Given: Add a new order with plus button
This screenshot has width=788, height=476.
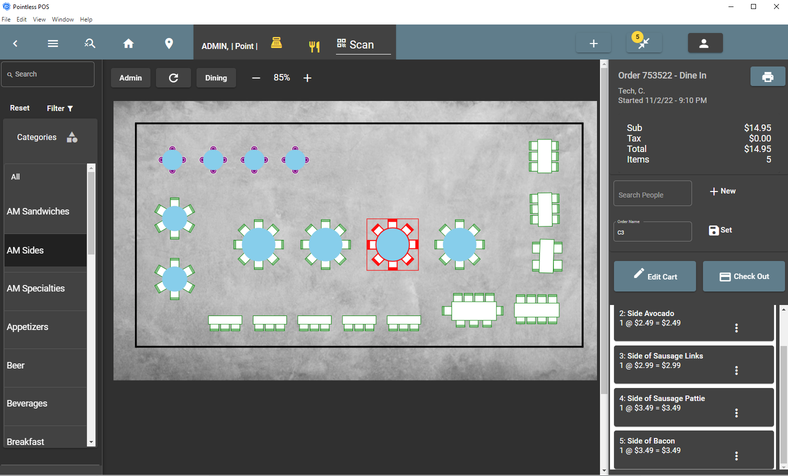Looking at the screenshot, I should (594, 43).
